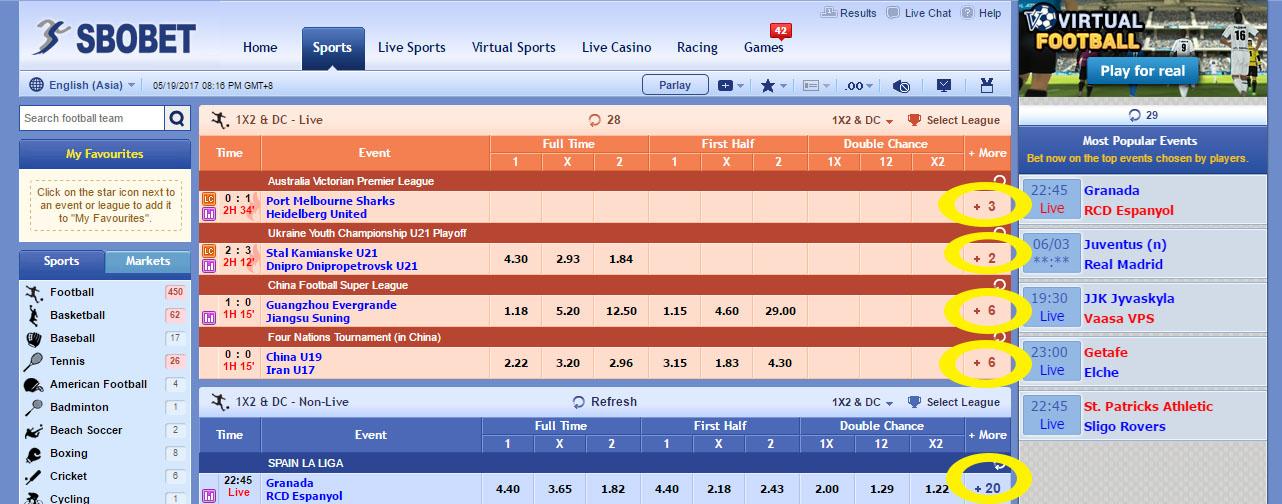Image resolution: width=1282 pixels, height=504 pixels.
Task: Expand +2 more markets for Stal Kamianske U21
Action: click(x=985, y=259)
